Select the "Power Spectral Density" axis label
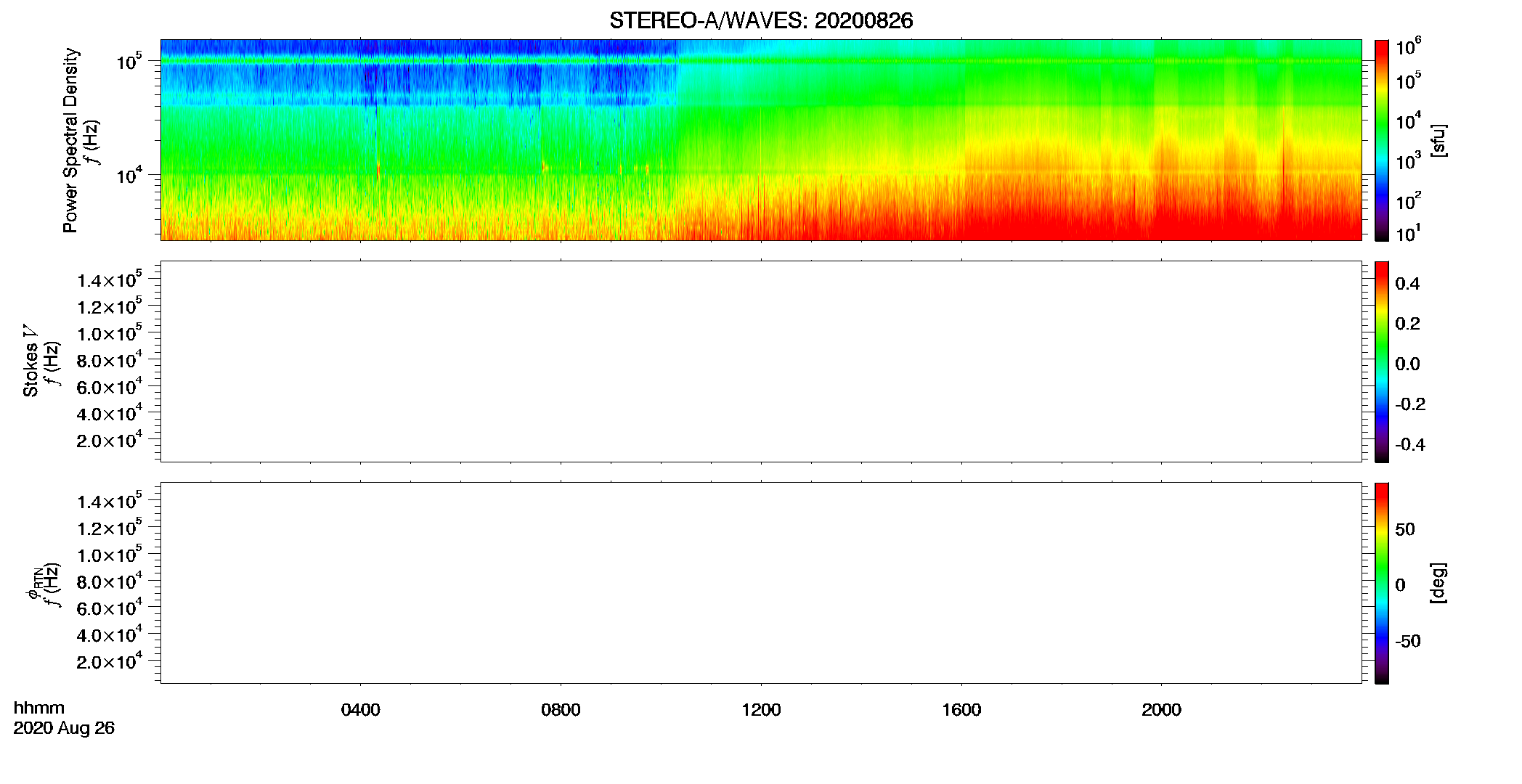This screenshot has height=784, width=1522. pyautogui.click(x=70, y=140)
